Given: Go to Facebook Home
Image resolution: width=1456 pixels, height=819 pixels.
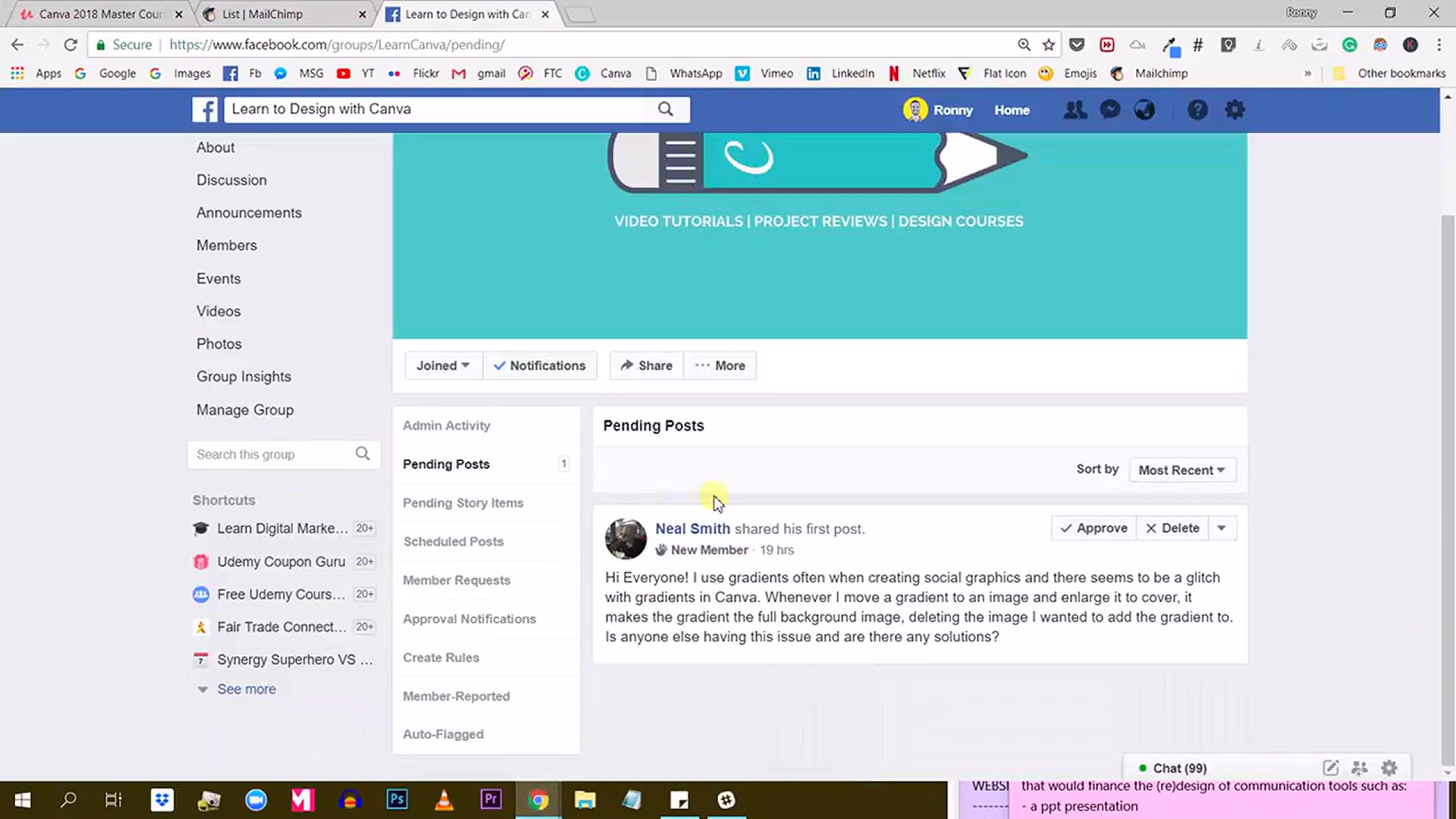Looking at the screenshot, I should coord(1012,110).
